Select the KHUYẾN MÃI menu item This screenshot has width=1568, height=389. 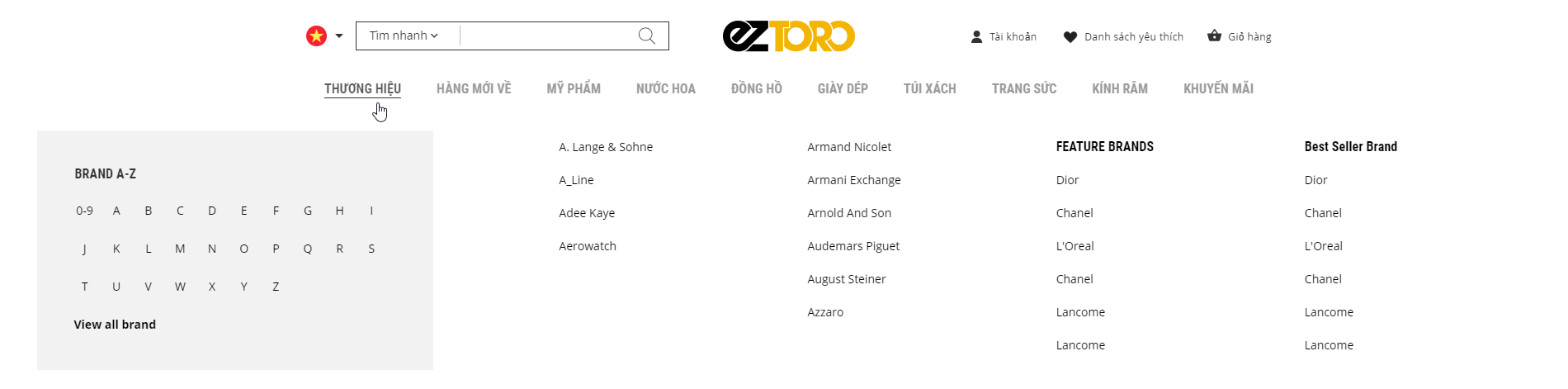click(1218, 88)
